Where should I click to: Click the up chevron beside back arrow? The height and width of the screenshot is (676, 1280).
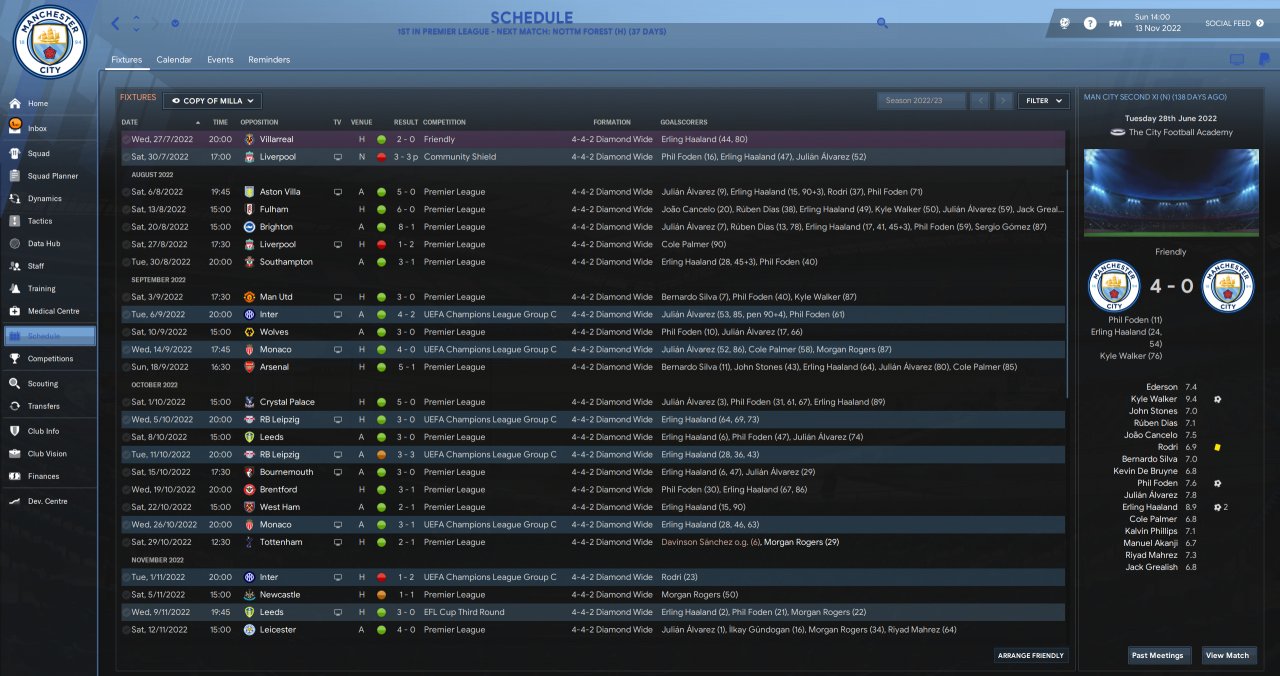[137, 17]
